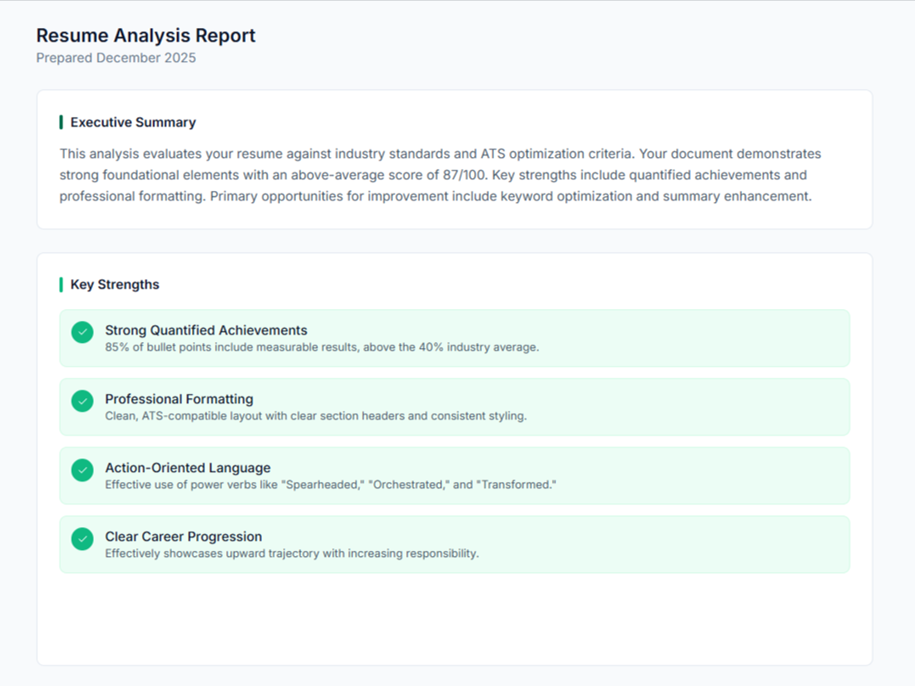
Task: Click green accent bar beside Executive Summary
Action: point(60,121)
